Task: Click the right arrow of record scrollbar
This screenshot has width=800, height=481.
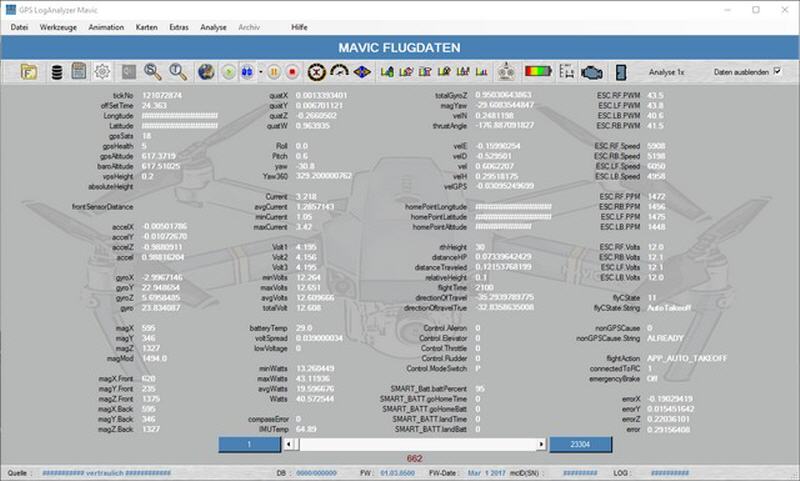Action: click(541, 444)
